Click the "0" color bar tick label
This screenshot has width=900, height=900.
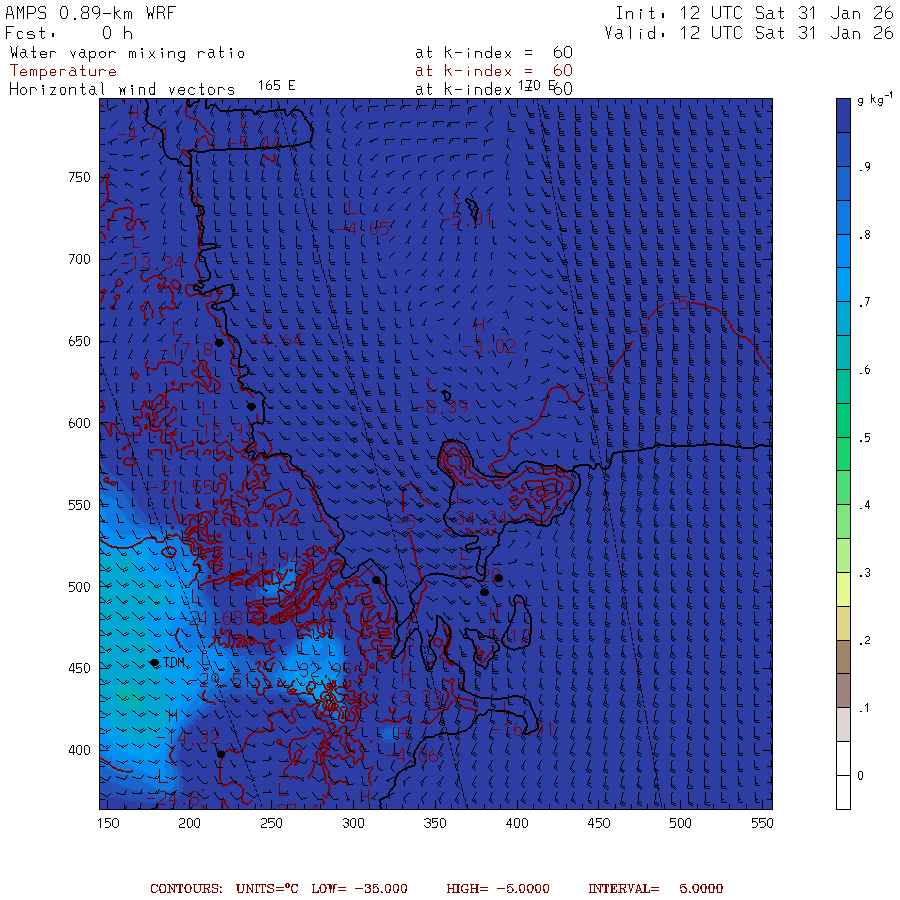coord(860,775)
